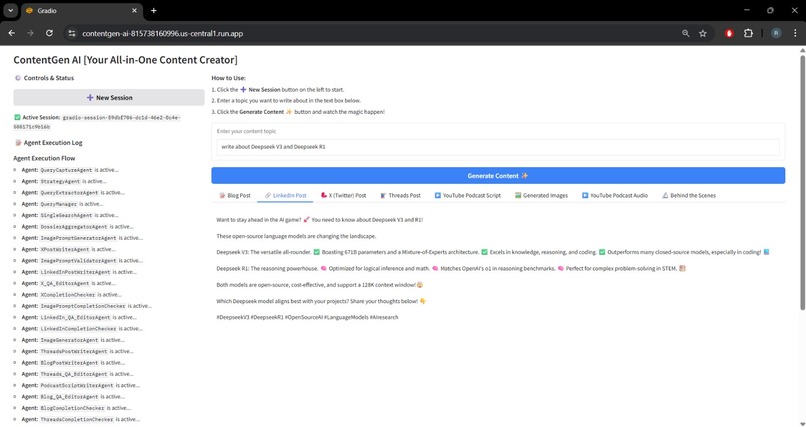Bookmark this page with star icon
The image size is (806, 427).
pos(703,33)
